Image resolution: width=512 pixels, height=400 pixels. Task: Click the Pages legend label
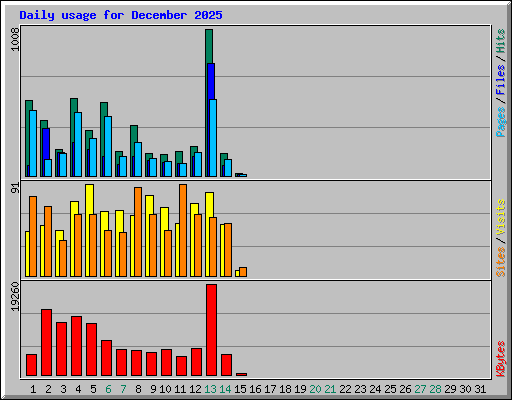pyautogui.click(x=500, y=122)
